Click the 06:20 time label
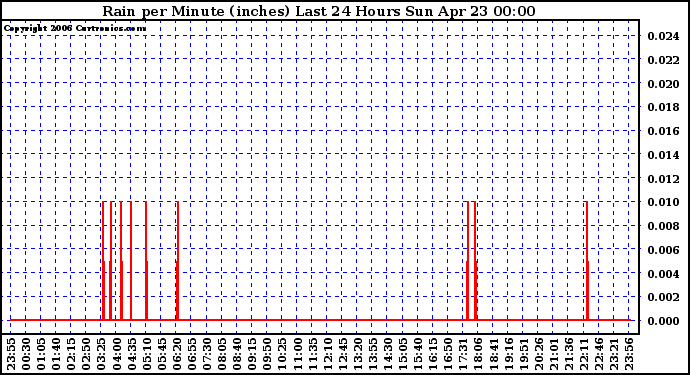 click(176, 354)
